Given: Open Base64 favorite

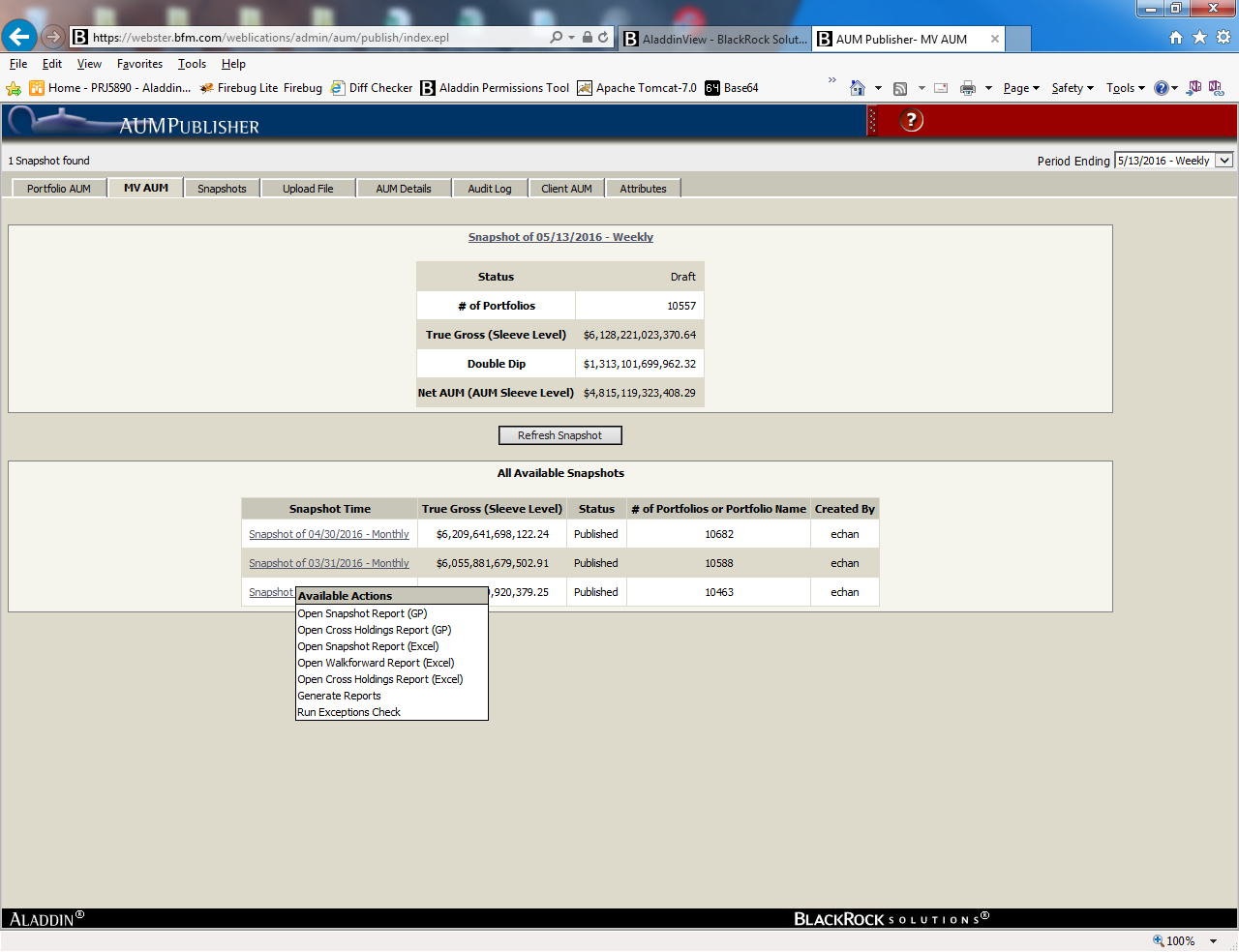Looking at the screenshot, I should (x=732, y=88).
